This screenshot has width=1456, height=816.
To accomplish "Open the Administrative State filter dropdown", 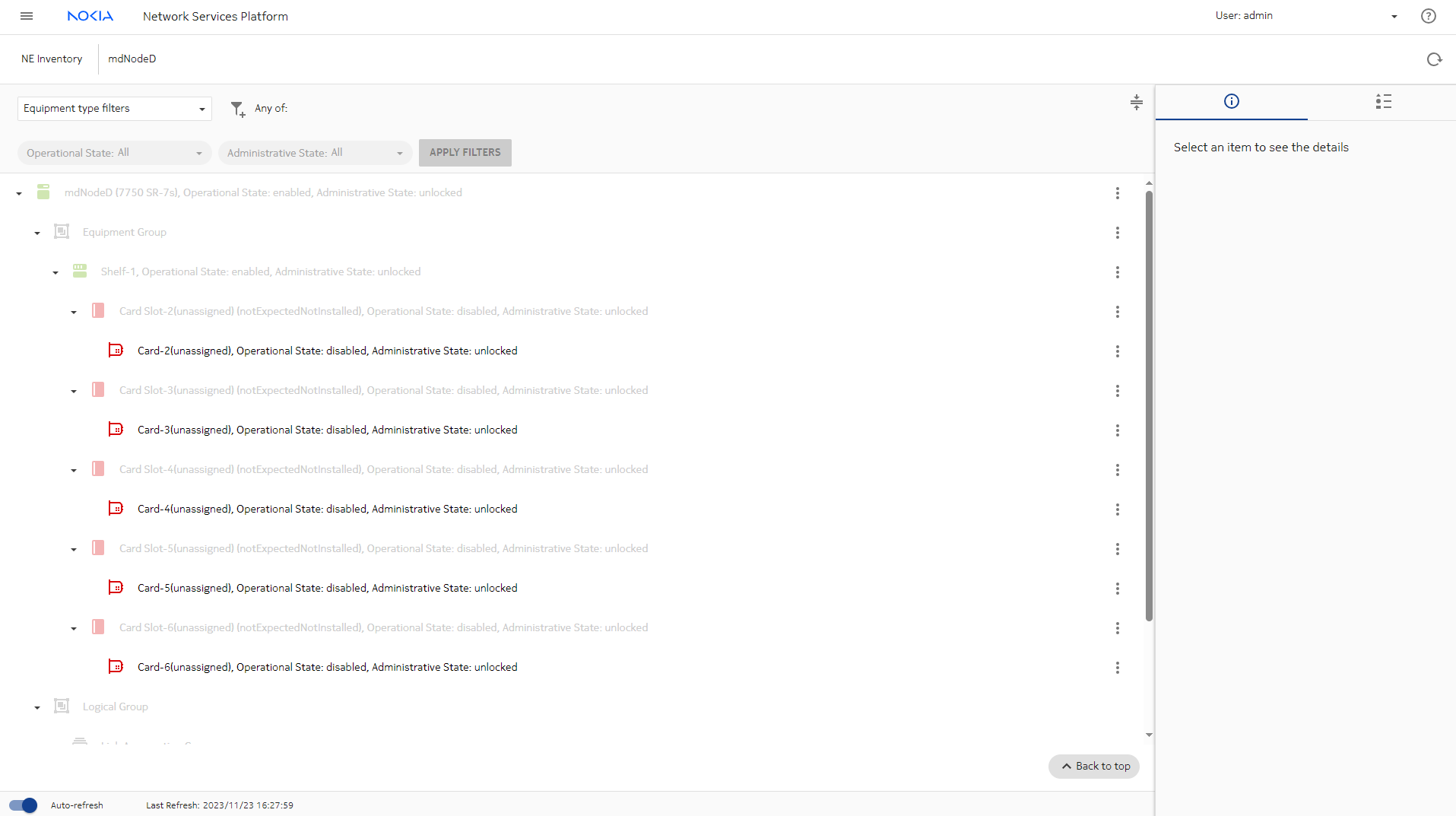I will pos(315,153).
